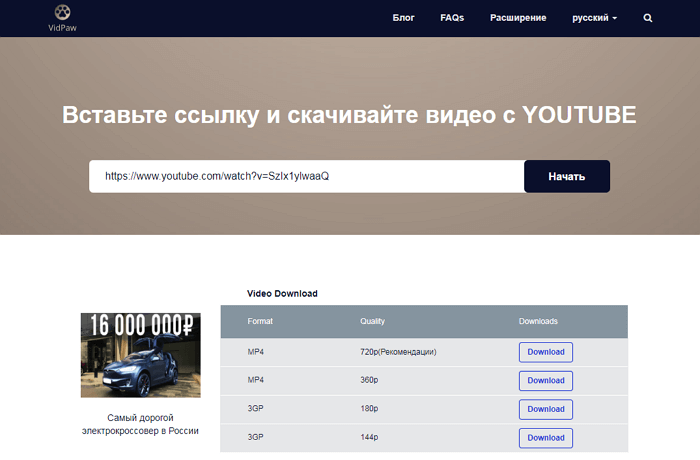Click the Video Download section heading
This screenshot has height=460, width=700.
pos(282,293)
